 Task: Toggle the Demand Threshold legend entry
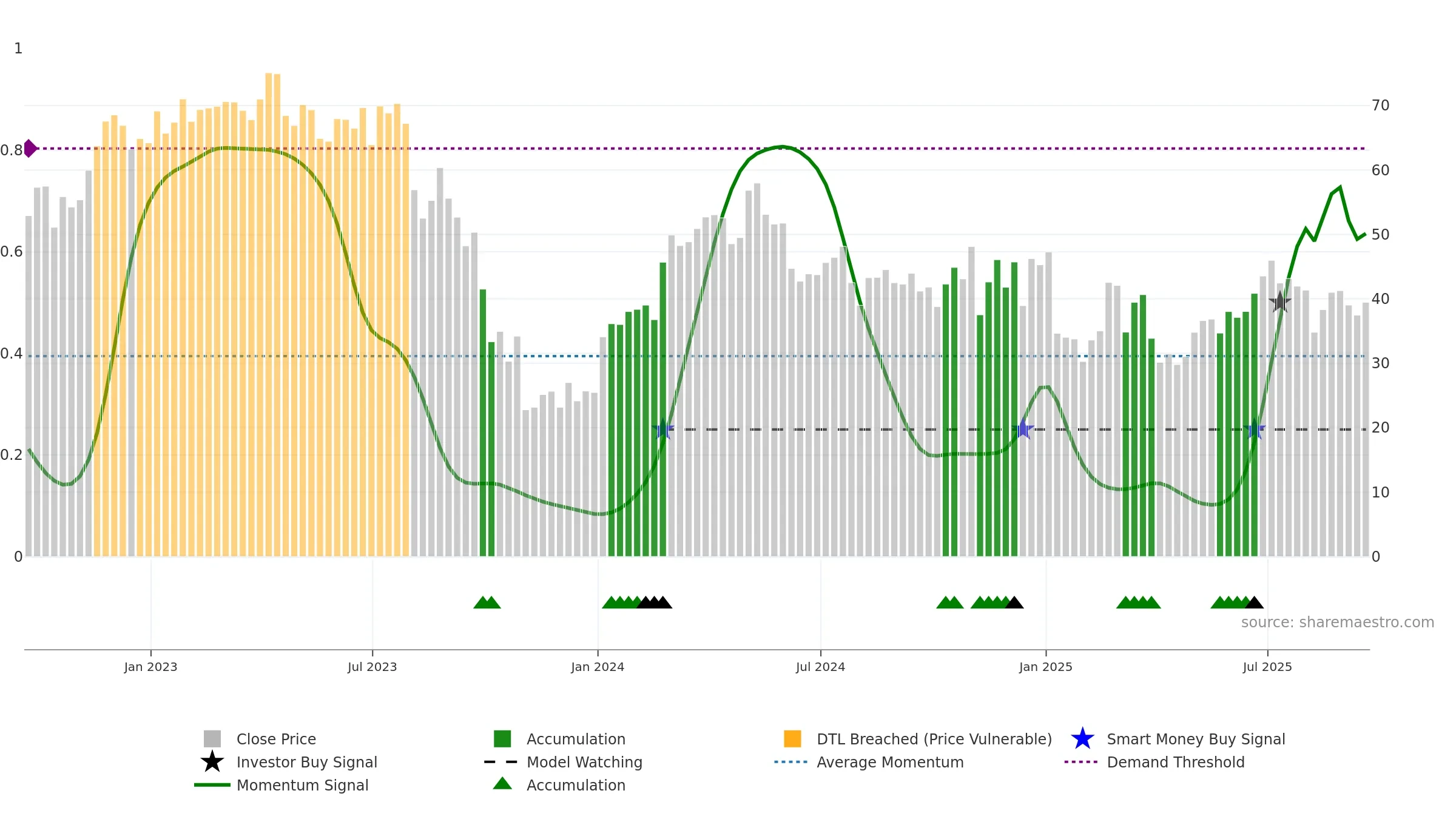point(1154,762)
